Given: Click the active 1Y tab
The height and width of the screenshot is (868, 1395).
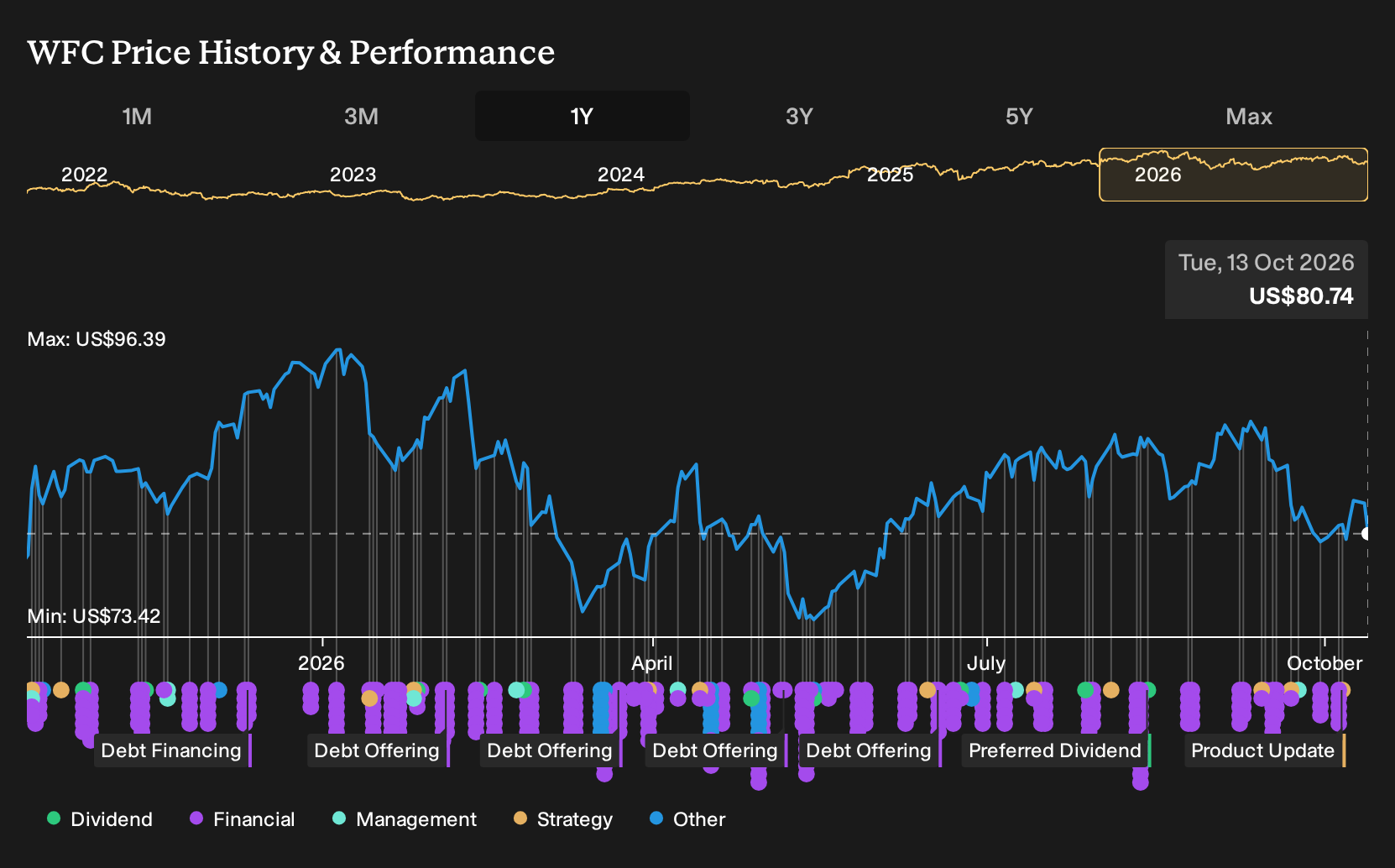Looking at the screenshot, I should [x=582, y=116].
